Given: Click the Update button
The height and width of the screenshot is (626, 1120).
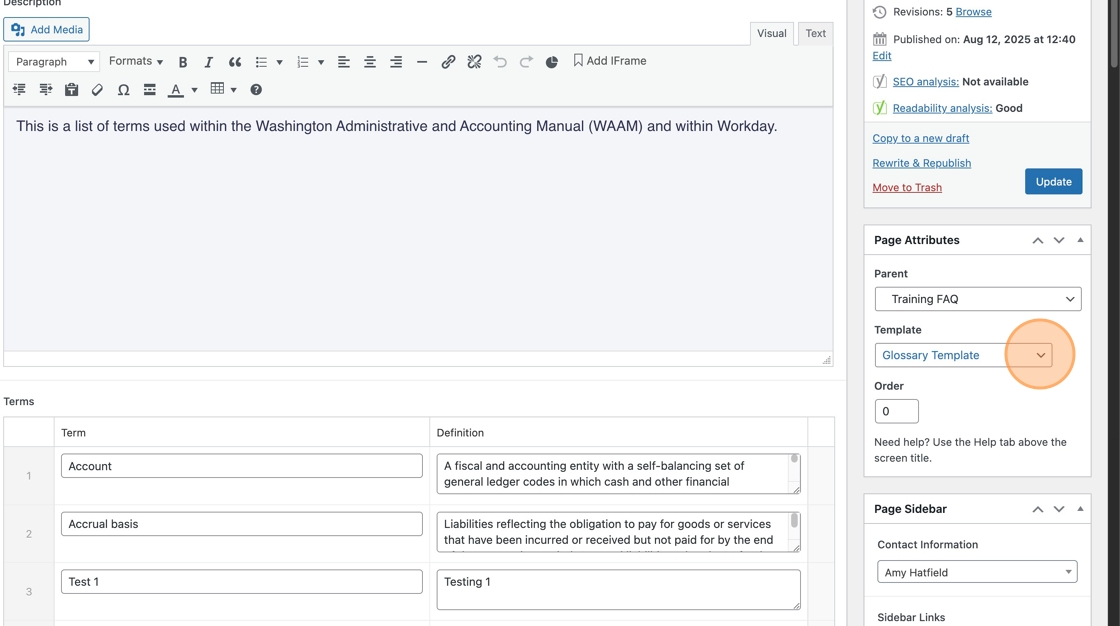Looking at the screenshot, I should coord(1053,182).
